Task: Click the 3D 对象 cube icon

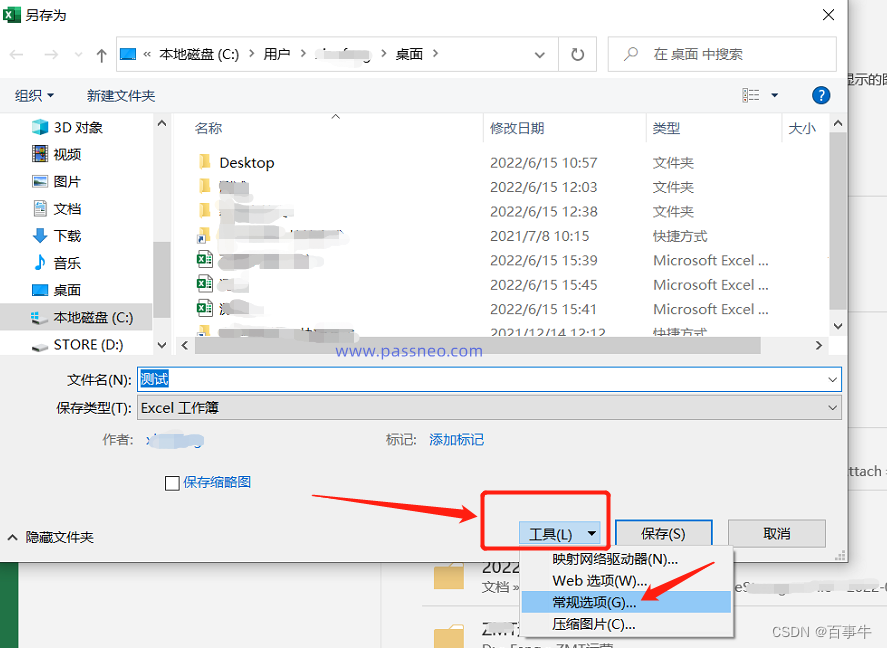Action: 40,127
